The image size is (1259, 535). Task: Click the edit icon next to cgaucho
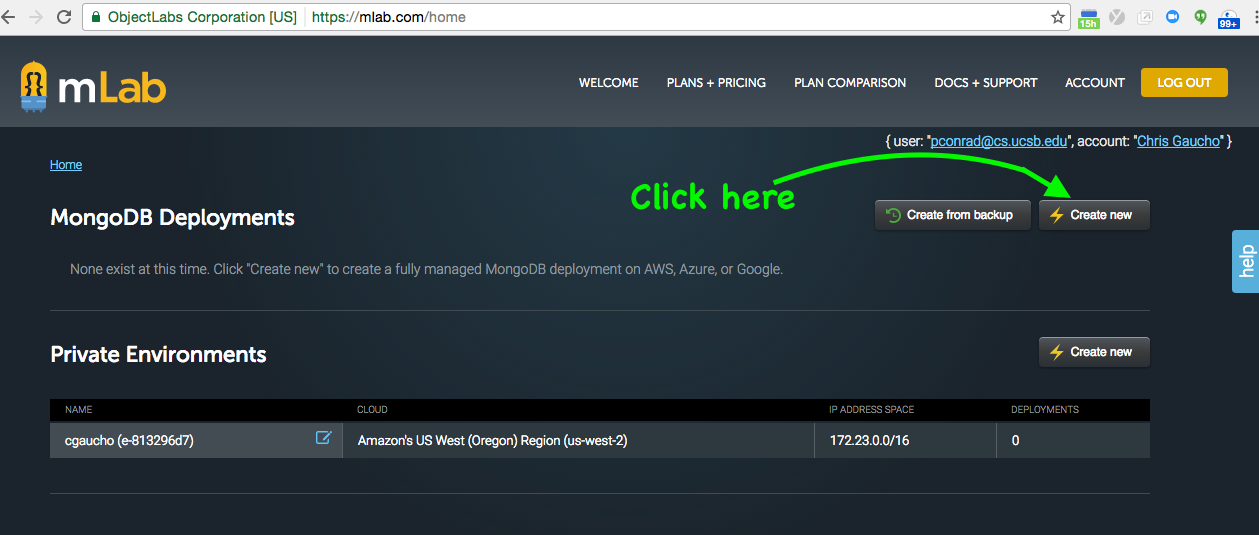pyautogui.click(x=323, y=437)
